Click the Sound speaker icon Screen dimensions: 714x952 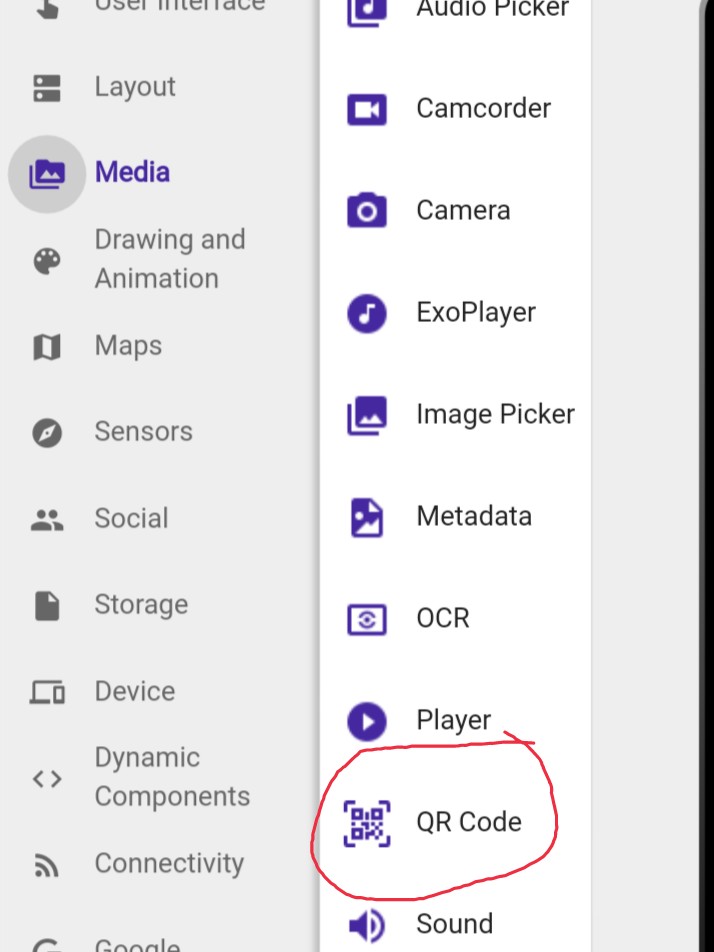click(x=367, y=925)
